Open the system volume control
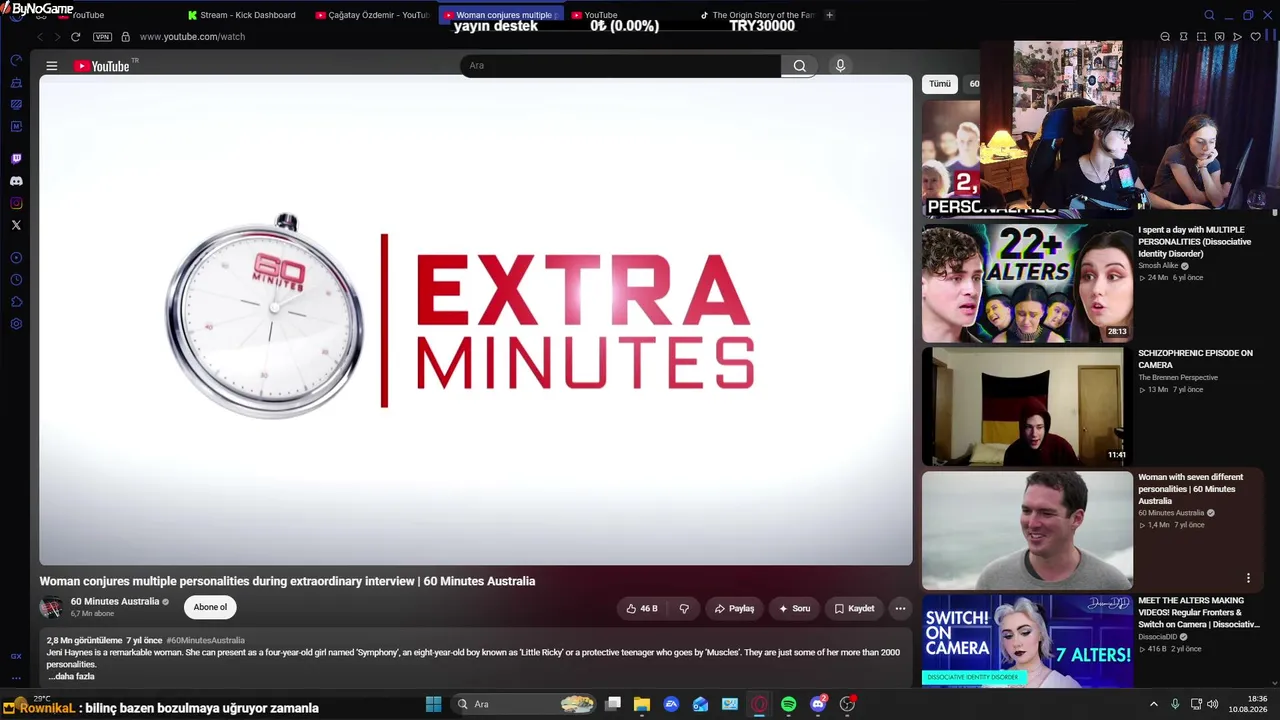 tap(1211, 704)
